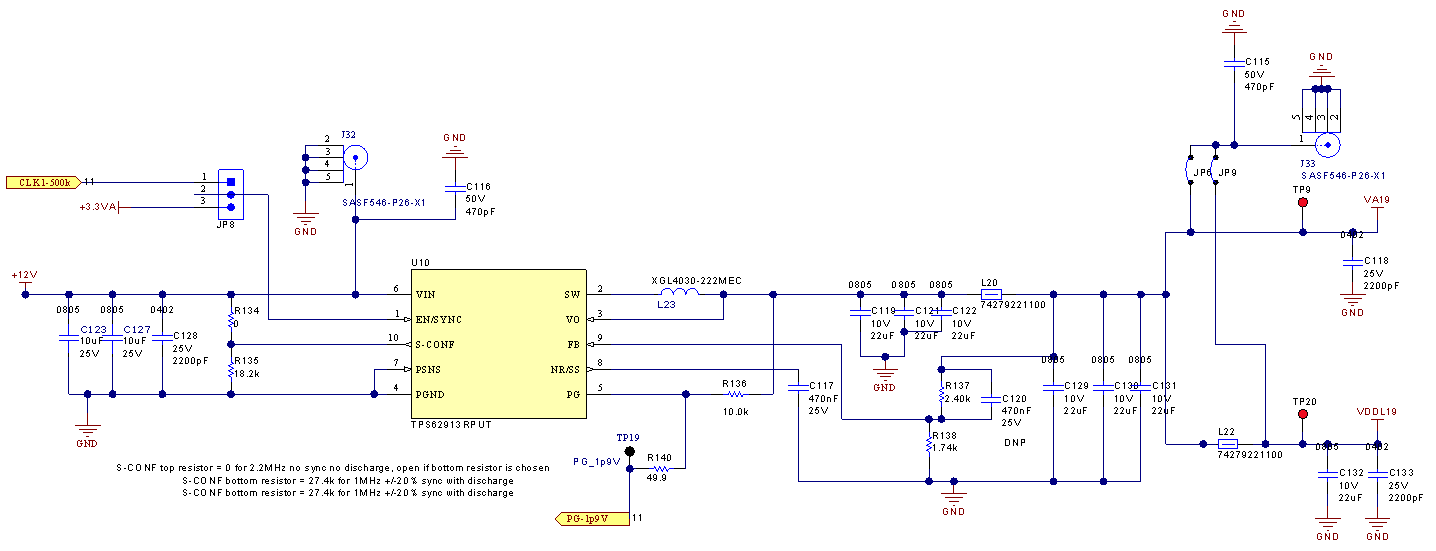Image resolution: width=1436 pixels, height=551 pixels.
Task: Select the DNP label under C120
Action: 1014,442
